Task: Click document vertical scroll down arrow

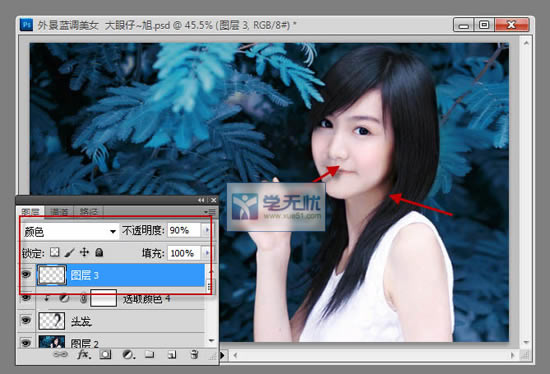Action: 526,342
